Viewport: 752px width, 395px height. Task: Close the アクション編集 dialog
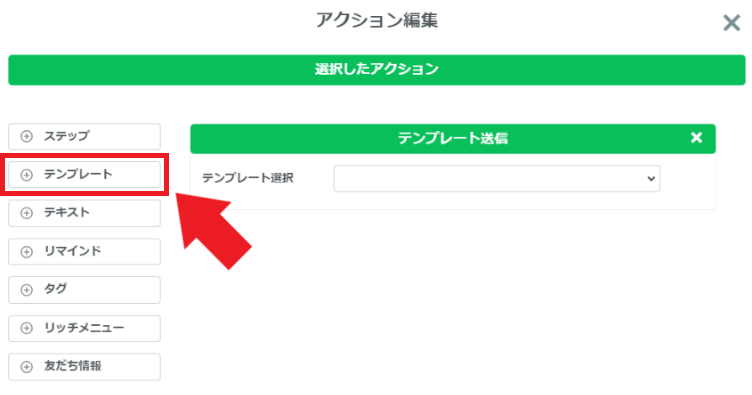point(731,23)
